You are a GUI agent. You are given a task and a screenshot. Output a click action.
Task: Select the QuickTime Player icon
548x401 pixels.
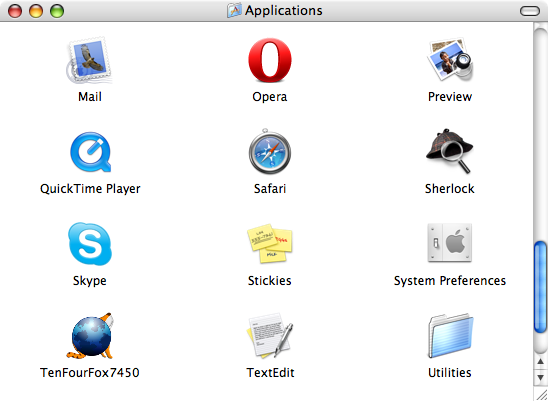[x=90, y=152]
